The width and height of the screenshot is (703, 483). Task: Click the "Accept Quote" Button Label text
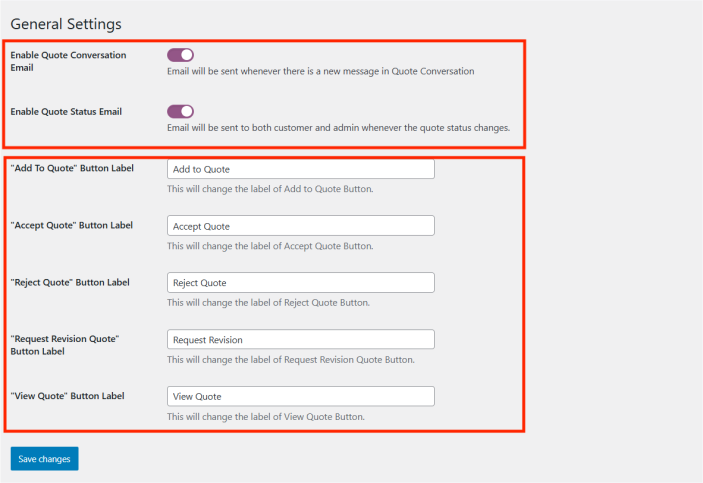tap(71, 225)
